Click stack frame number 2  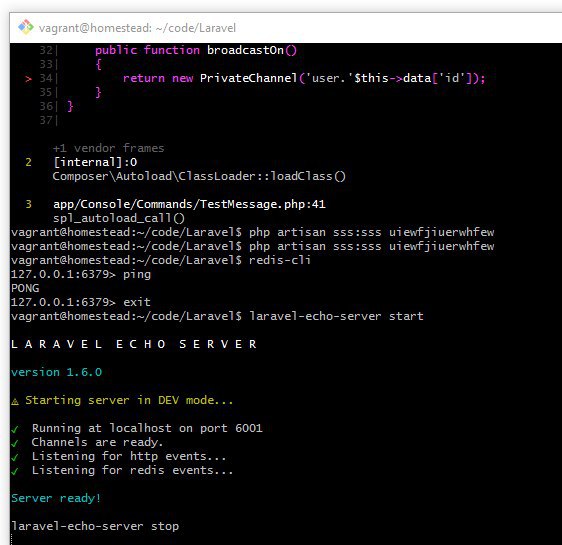(x=29, y=162)
